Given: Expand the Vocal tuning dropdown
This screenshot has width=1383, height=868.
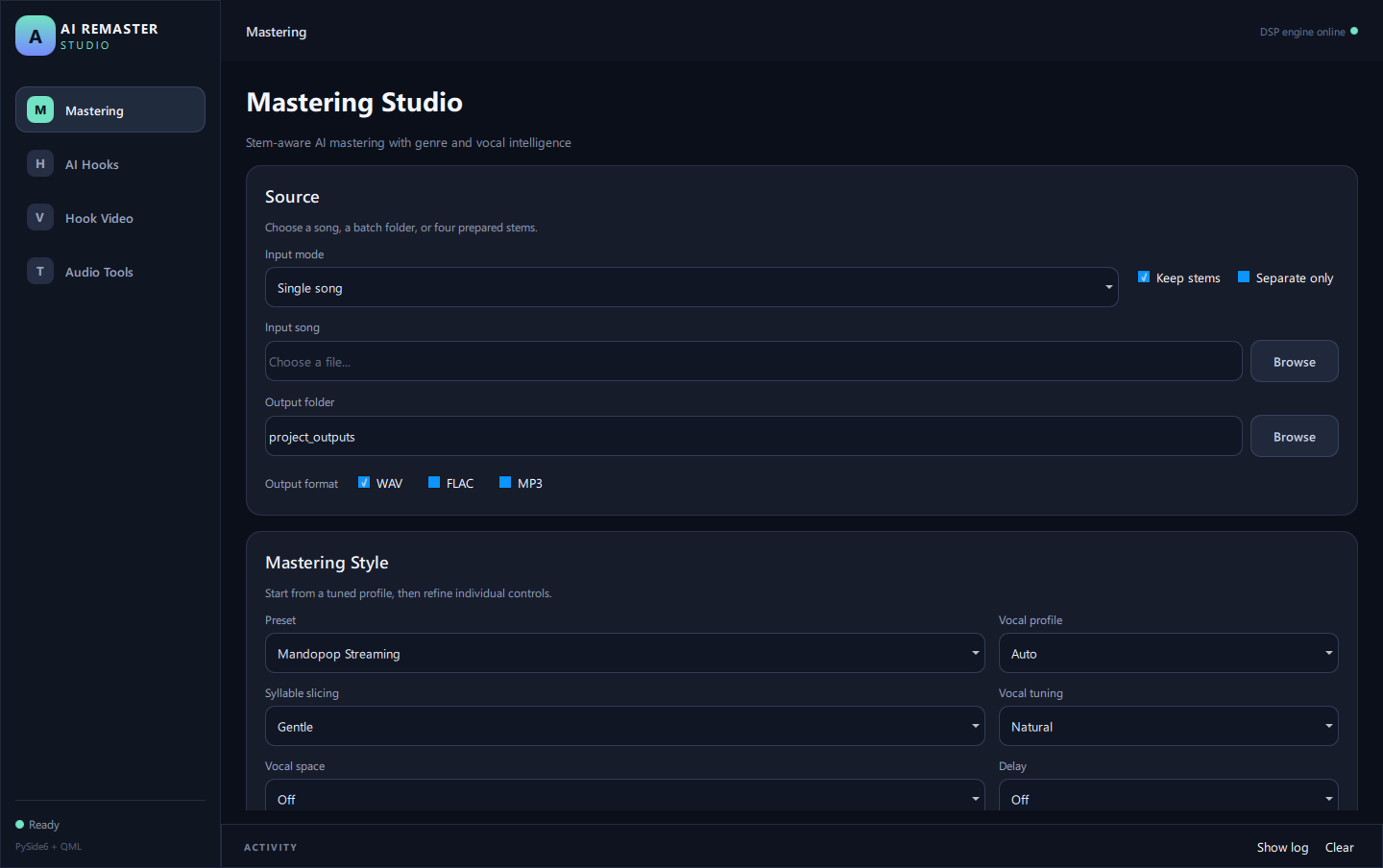Looking at the screenshot, I should pos(1168,726).
